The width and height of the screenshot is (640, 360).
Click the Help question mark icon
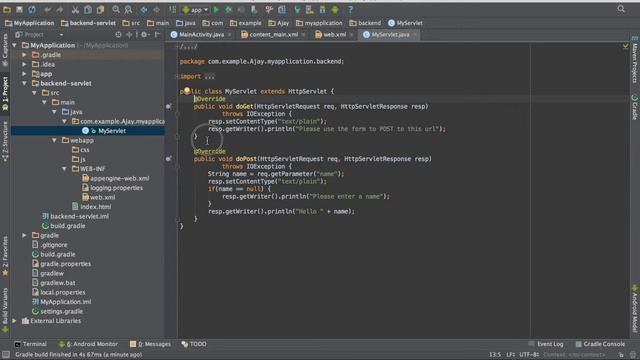[x=350, y=9]
